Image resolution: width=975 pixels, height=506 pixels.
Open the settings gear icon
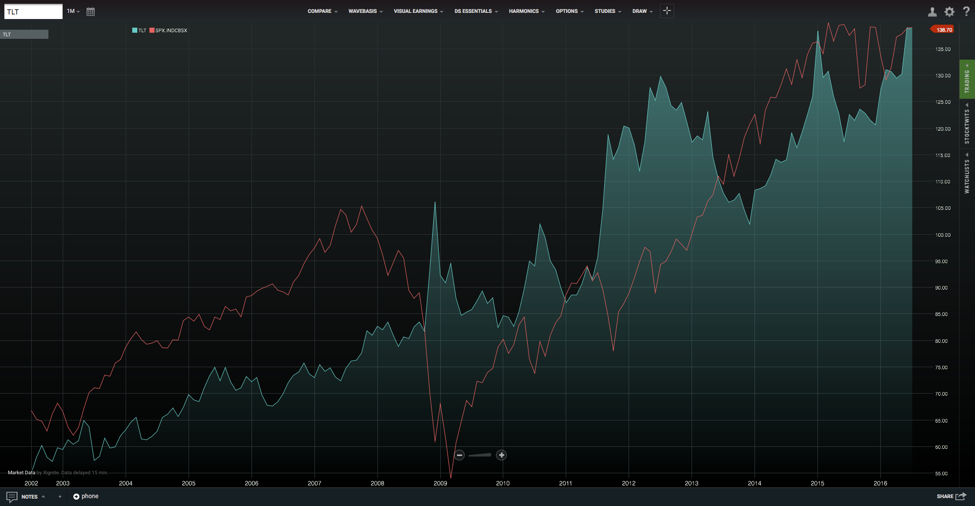coord(949,11)
